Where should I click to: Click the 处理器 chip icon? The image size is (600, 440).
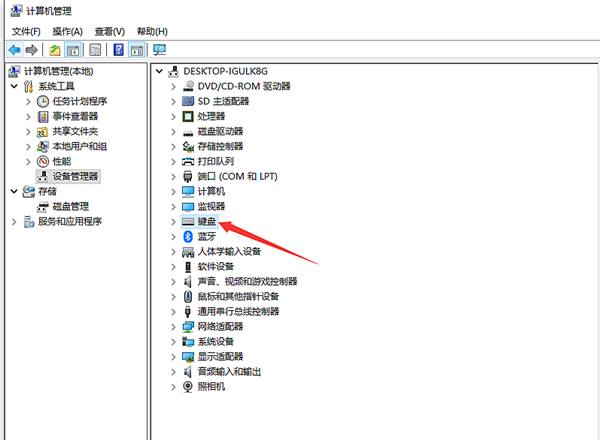188,116
